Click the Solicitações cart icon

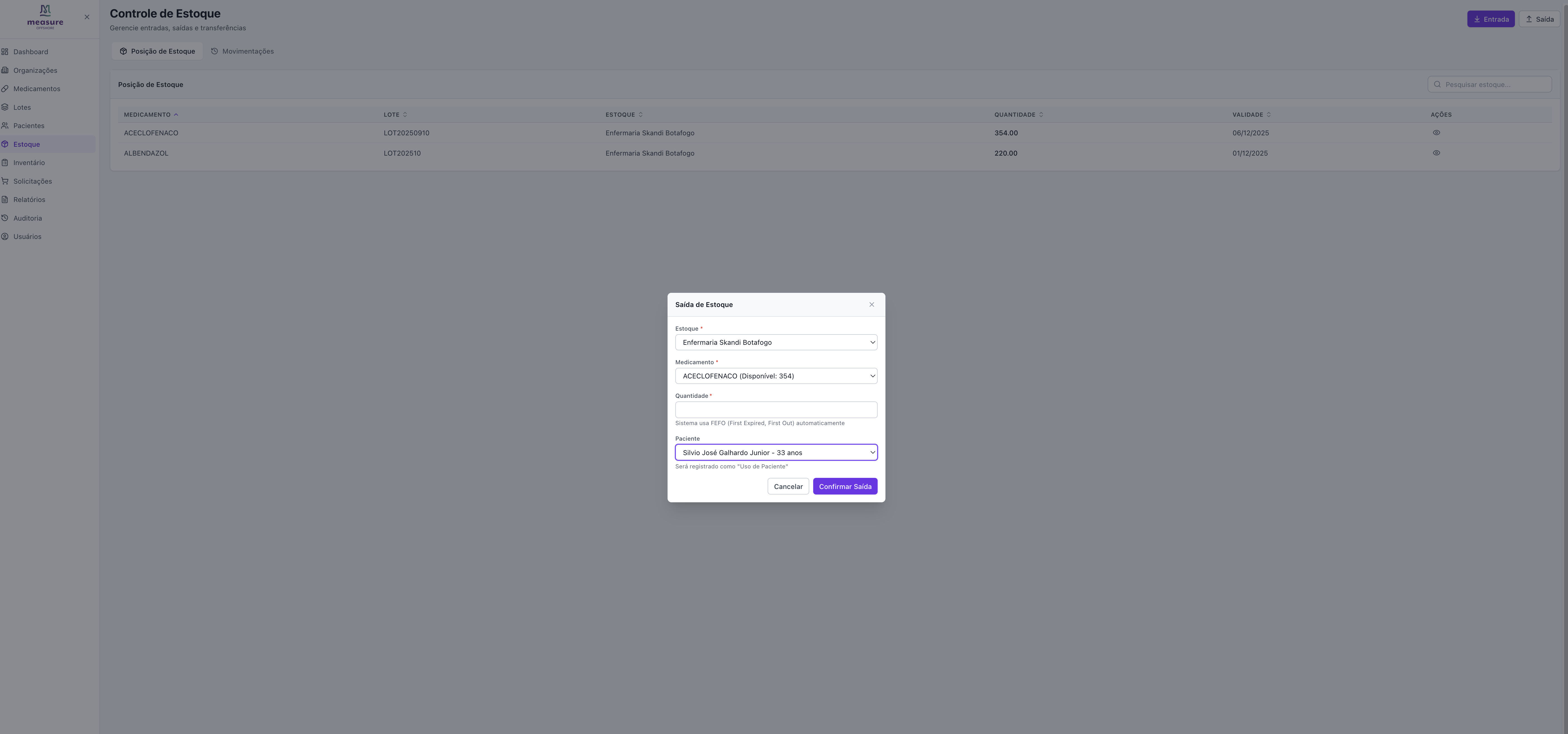click(5, 181)
